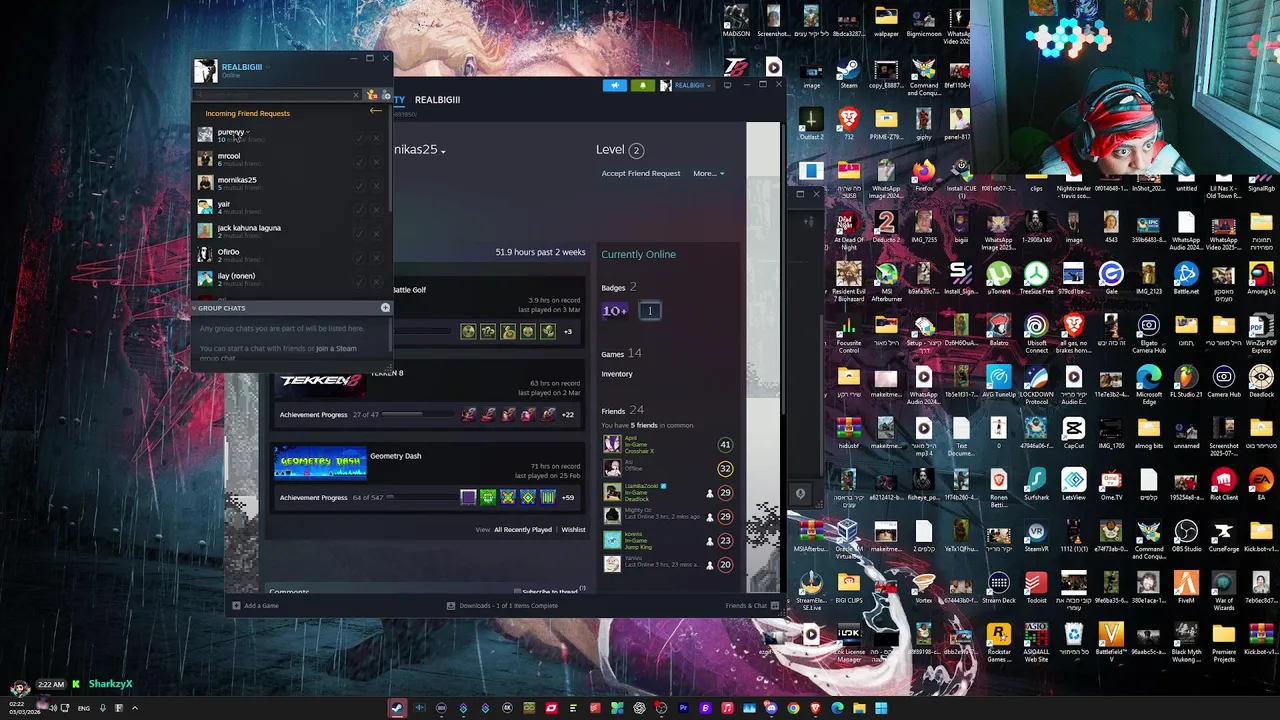Viewport: 1280px width, 720px height.
Task: Open join a Steam group chat link
Action: [x=336, y=349]
